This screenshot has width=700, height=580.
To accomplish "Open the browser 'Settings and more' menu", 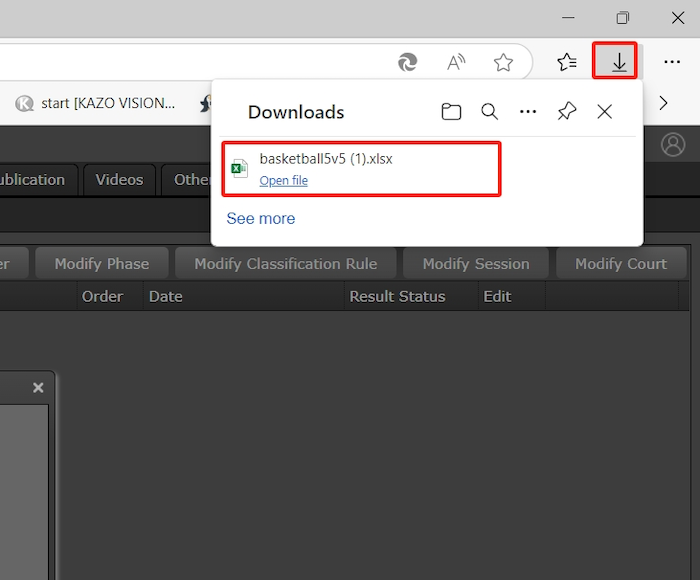I will (673, 62).
